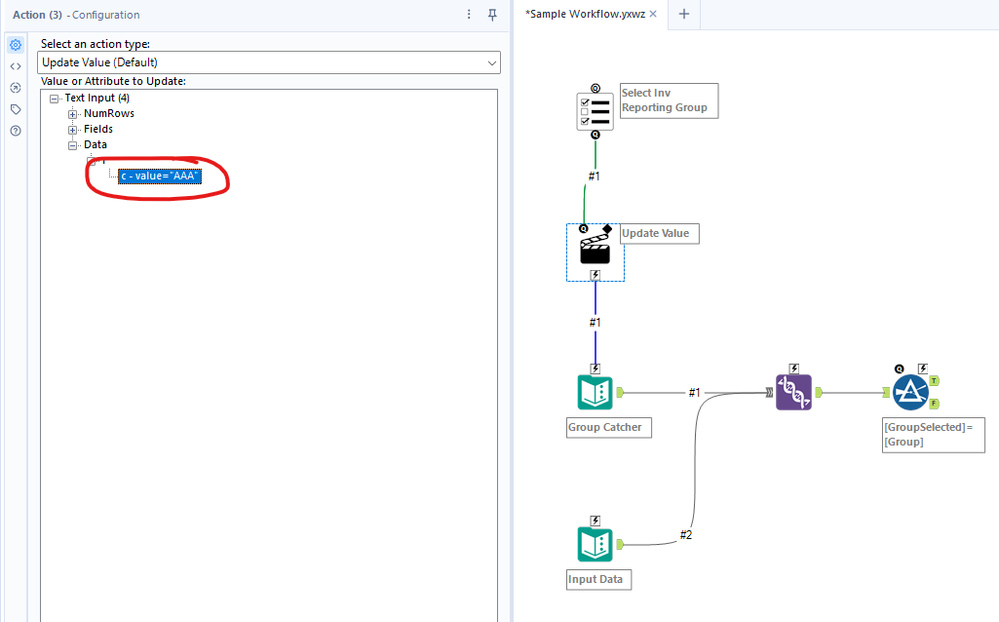The width and height of the screenshot is (999, 622).
Task: Click the Append Fields input anchor
Action: 770,393
